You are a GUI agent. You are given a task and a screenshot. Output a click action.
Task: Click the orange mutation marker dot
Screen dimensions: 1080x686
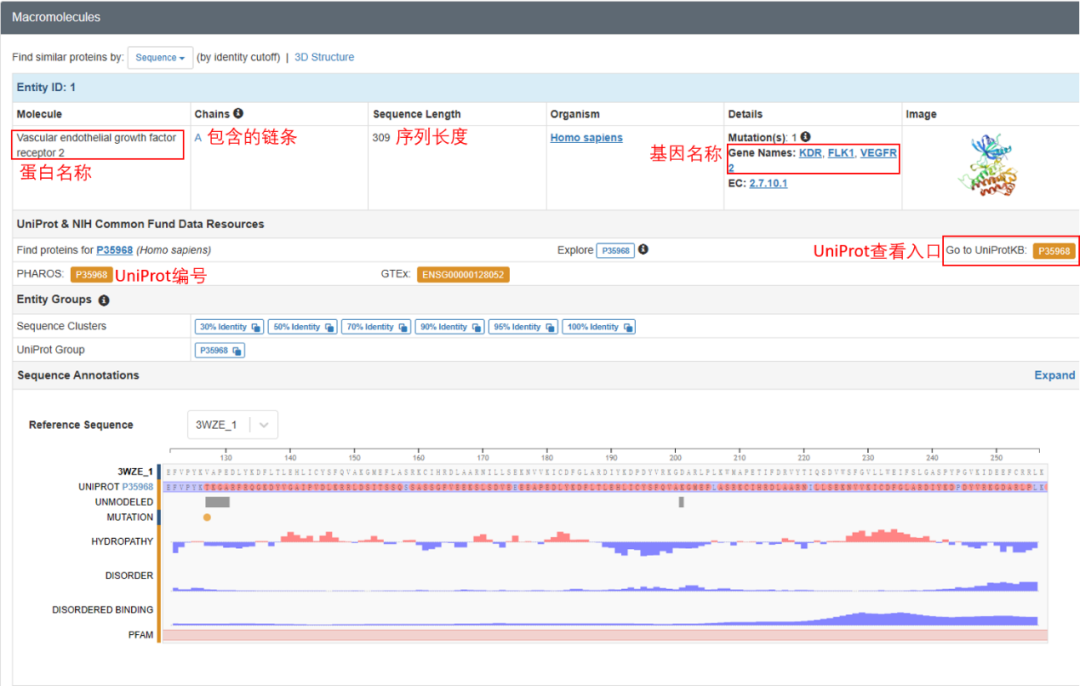pos(207,517)
